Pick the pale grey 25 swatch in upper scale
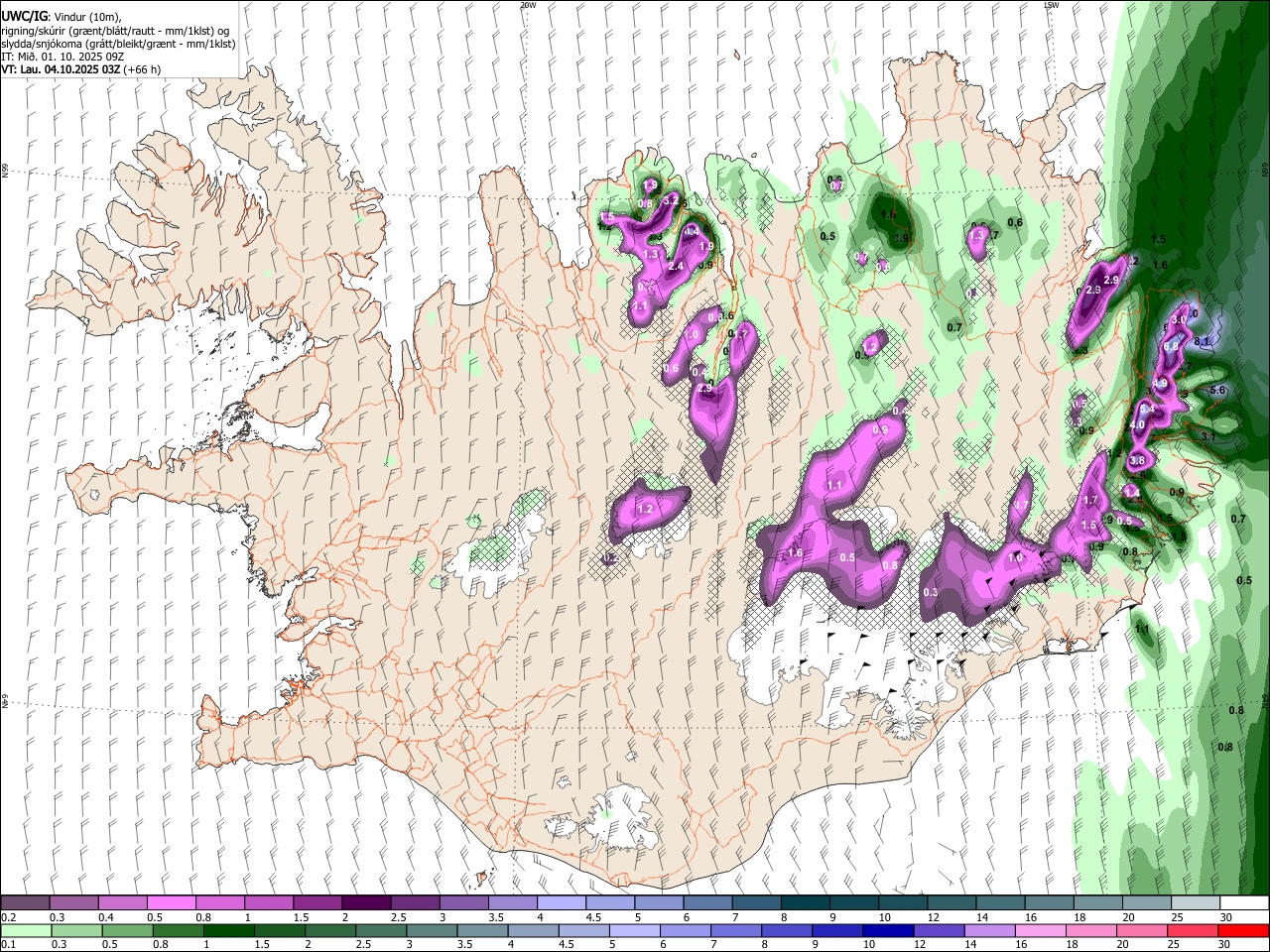Viewport: 1270px width, 952px height. (1196, 903)
